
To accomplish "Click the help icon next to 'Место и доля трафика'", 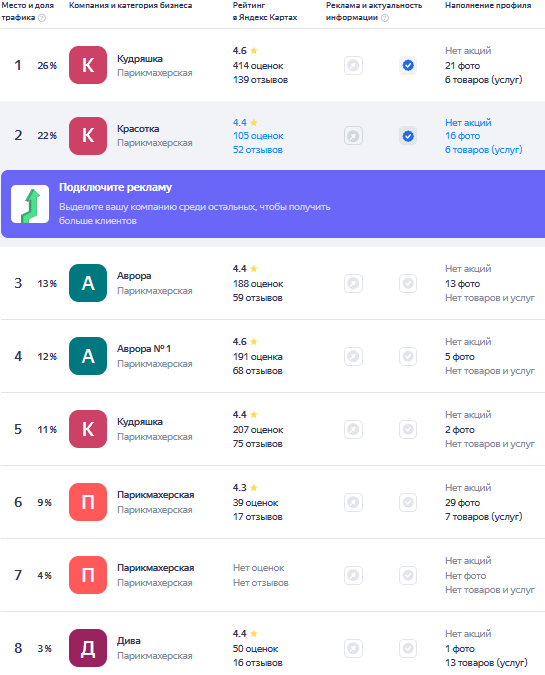I will coord(42,18).
